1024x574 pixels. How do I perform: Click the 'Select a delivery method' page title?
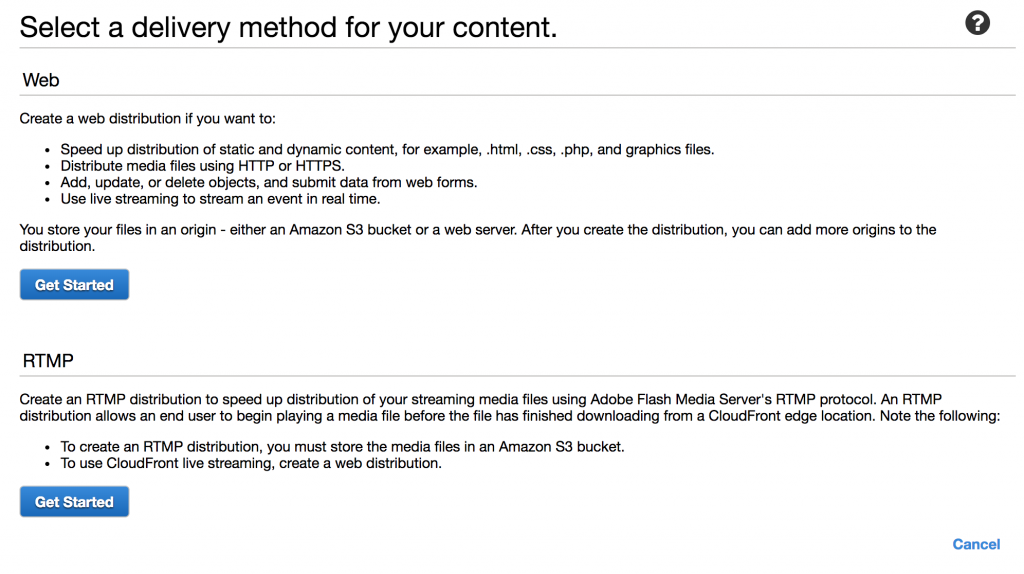[288, 26]
